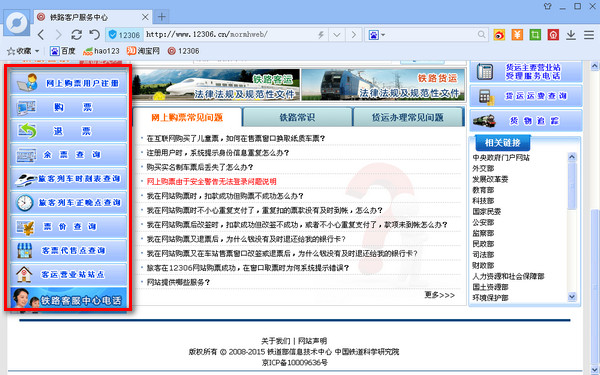Viewport: 600px width, 375px height.
Task: Open 人力资源和社会保障部 related link
Action: [x=508, y=276]
